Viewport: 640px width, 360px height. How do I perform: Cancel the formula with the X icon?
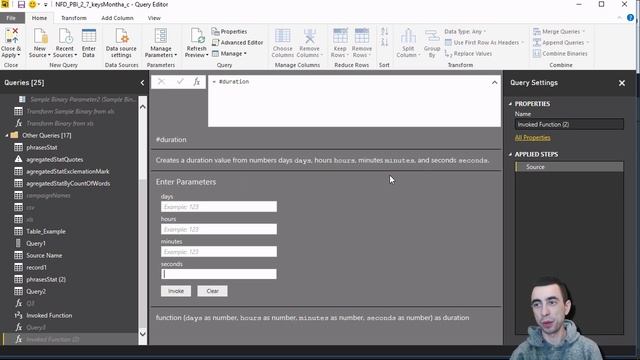click(x=161, y=82)
